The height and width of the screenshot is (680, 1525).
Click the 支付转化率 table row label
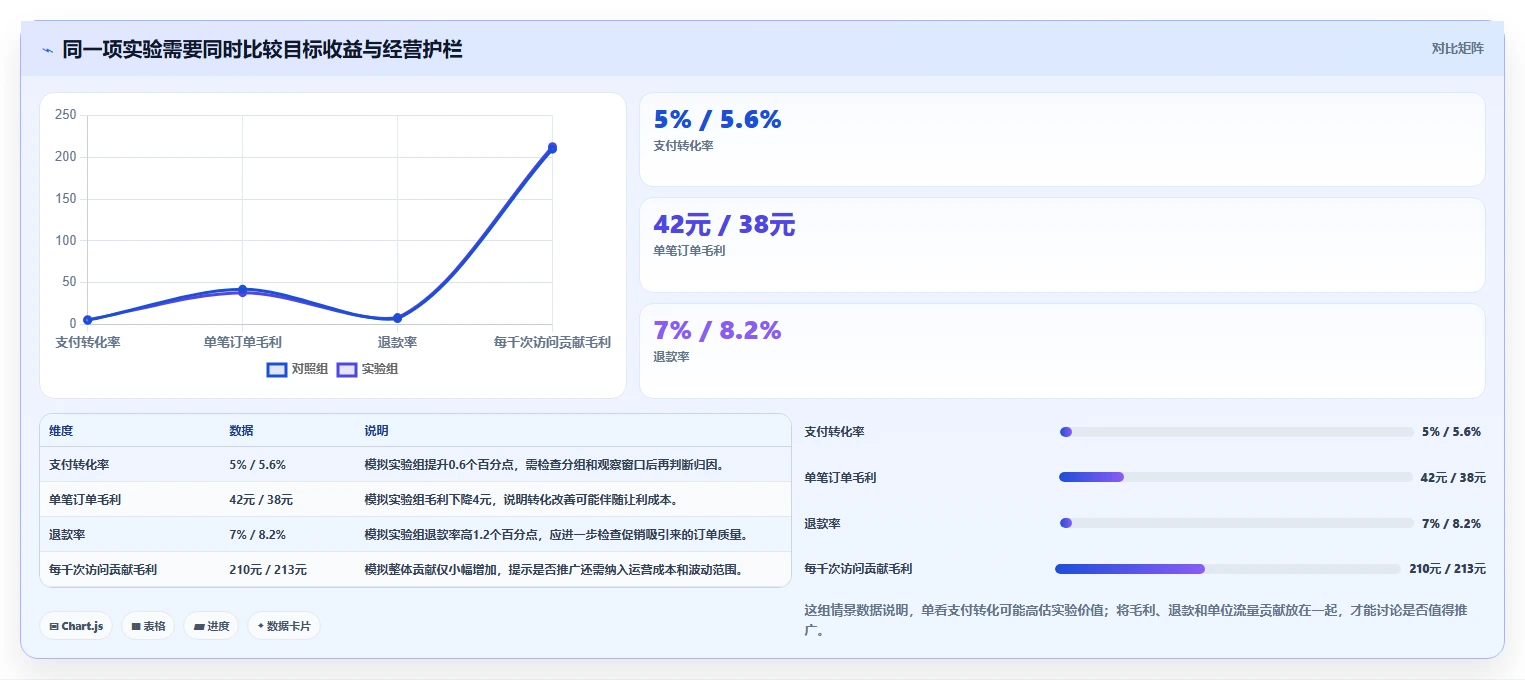pyautogui.click(x=79, y=465)
